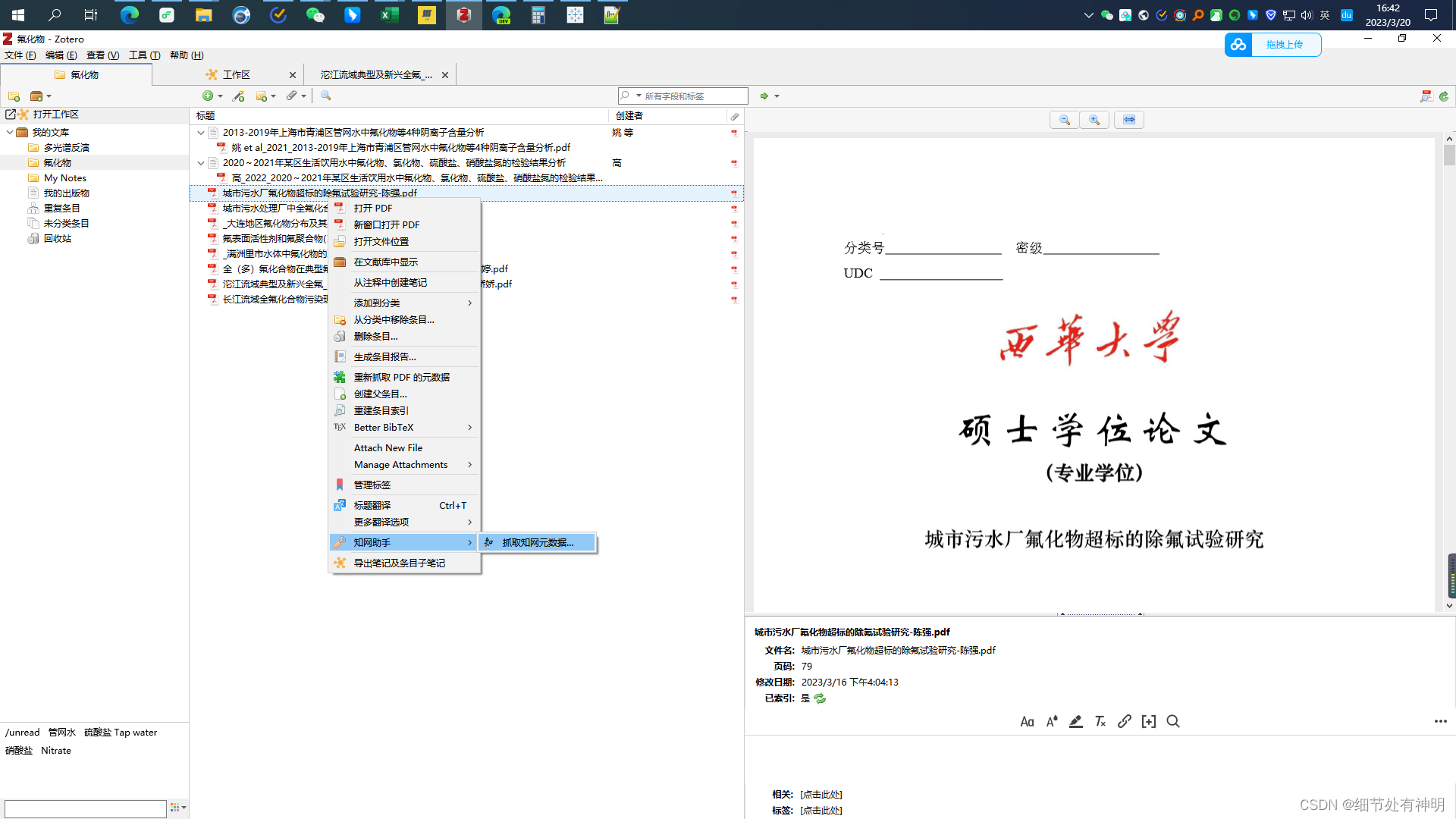Click add item by identifier wand
Screen dimensions: 1456x819
point(239,96)
